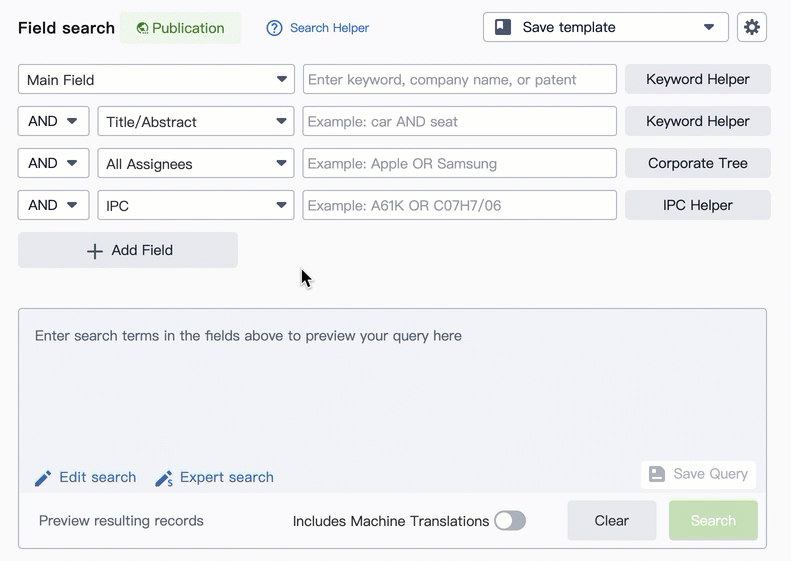Expand the Save template dropdown
The image size is (791, 561).
(x=708, y=28)
